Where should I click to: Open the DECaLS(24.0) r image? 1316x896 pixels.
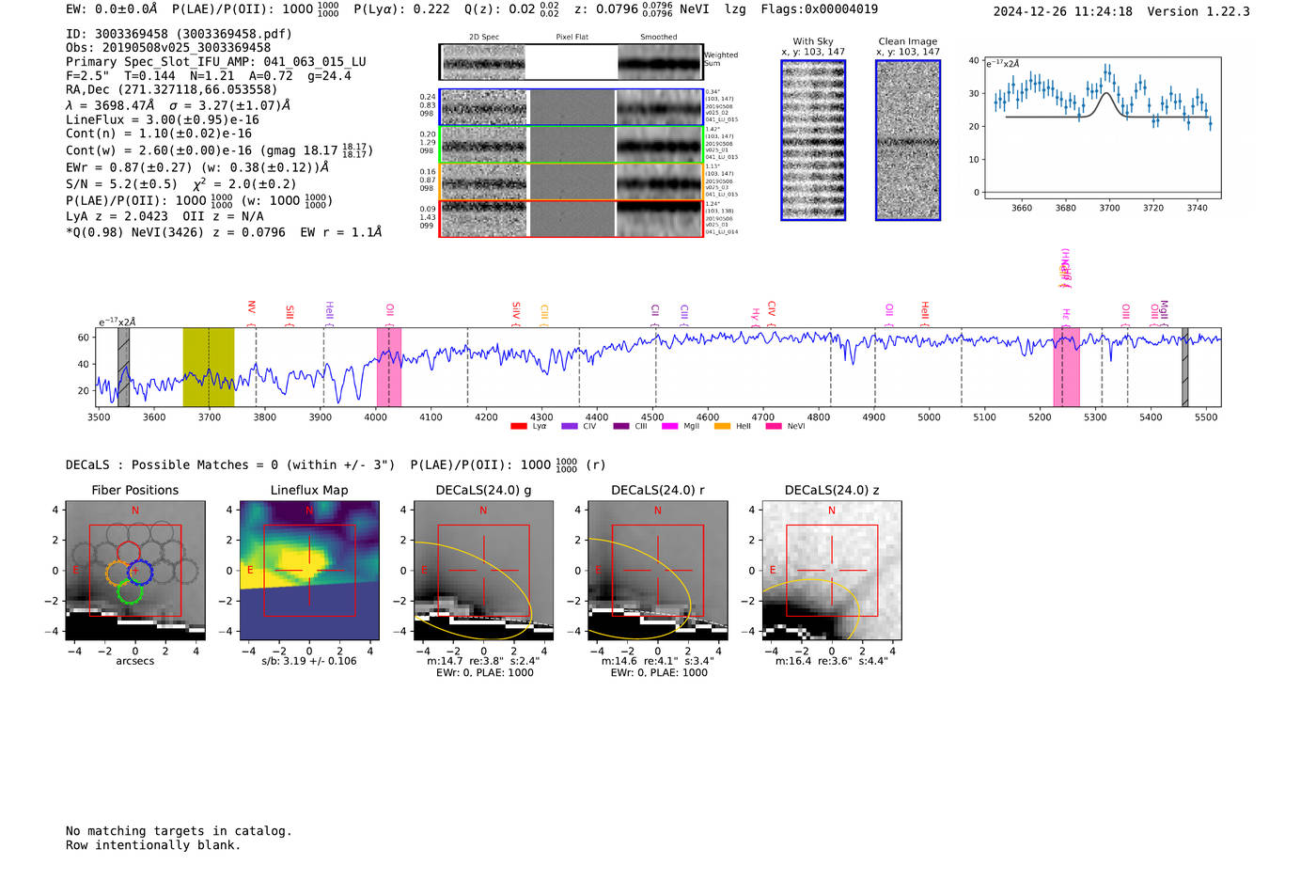tap(657, 571)
